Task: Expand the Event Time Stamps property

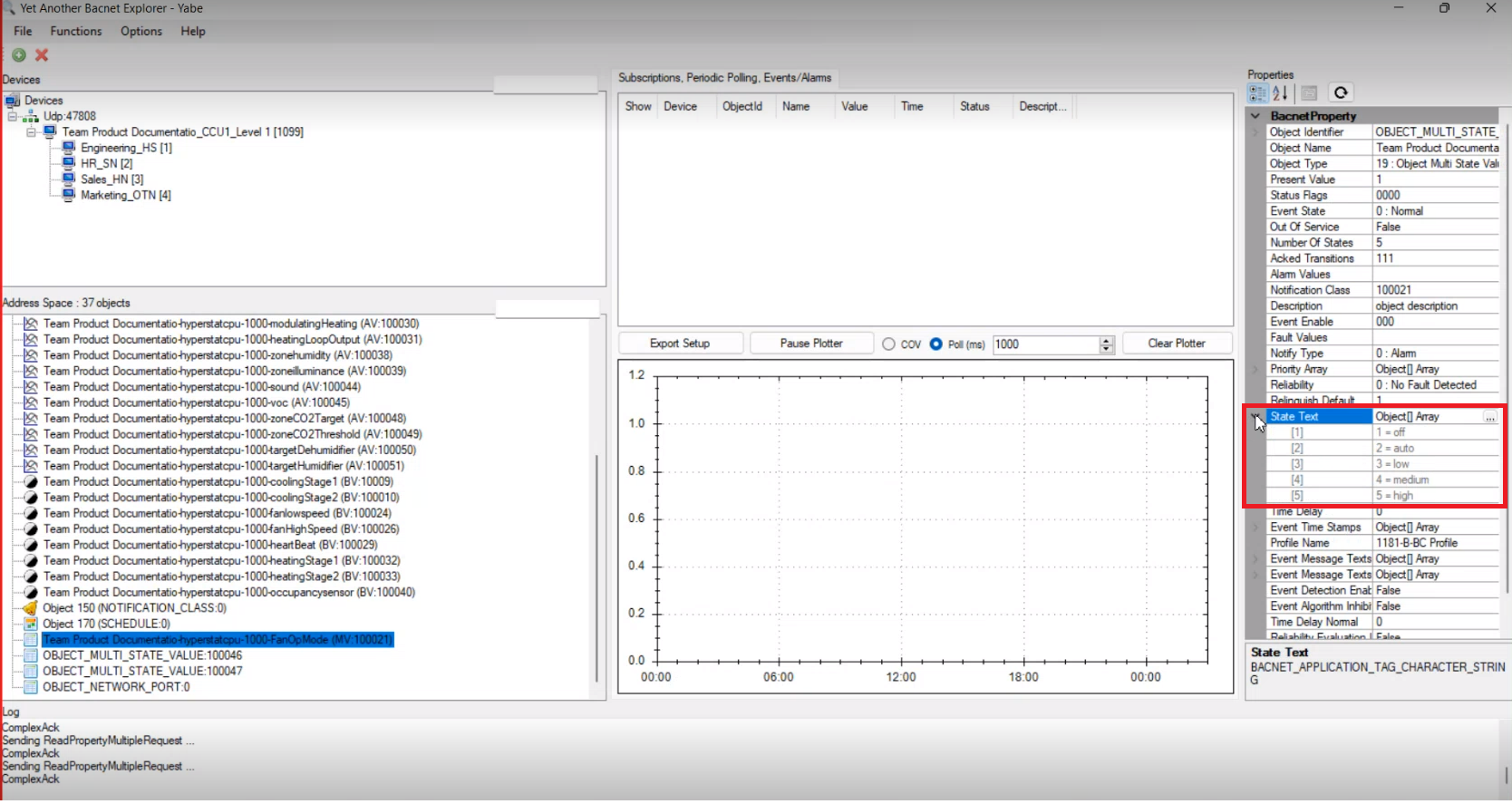Action: pyautogui.click(x=1255, y=528)
